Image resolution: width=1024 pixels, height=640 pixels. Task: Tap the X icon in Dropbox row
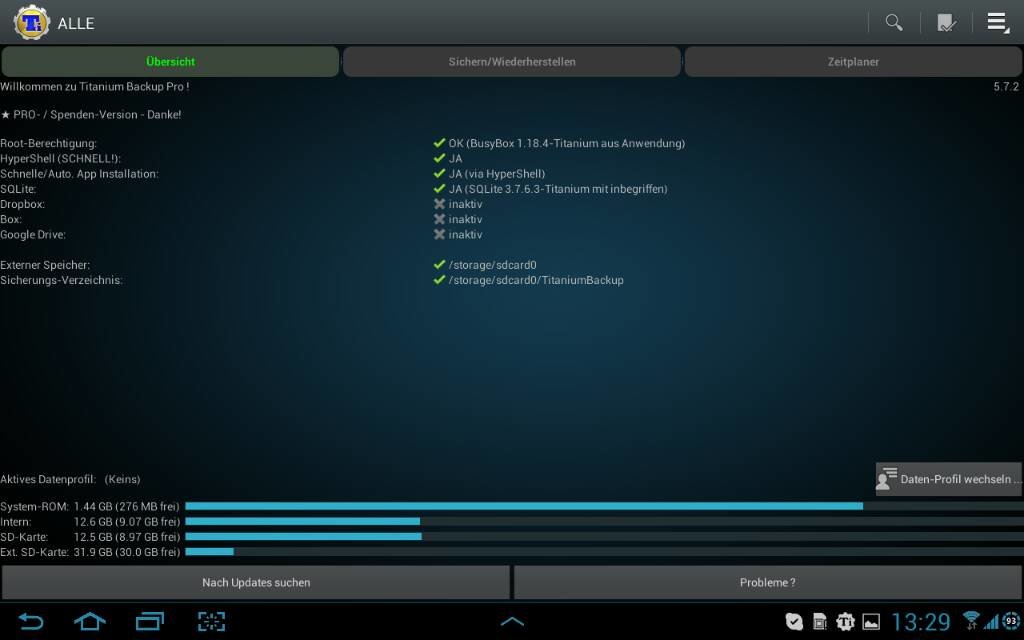pyautogui.click(x=440, y=204)
